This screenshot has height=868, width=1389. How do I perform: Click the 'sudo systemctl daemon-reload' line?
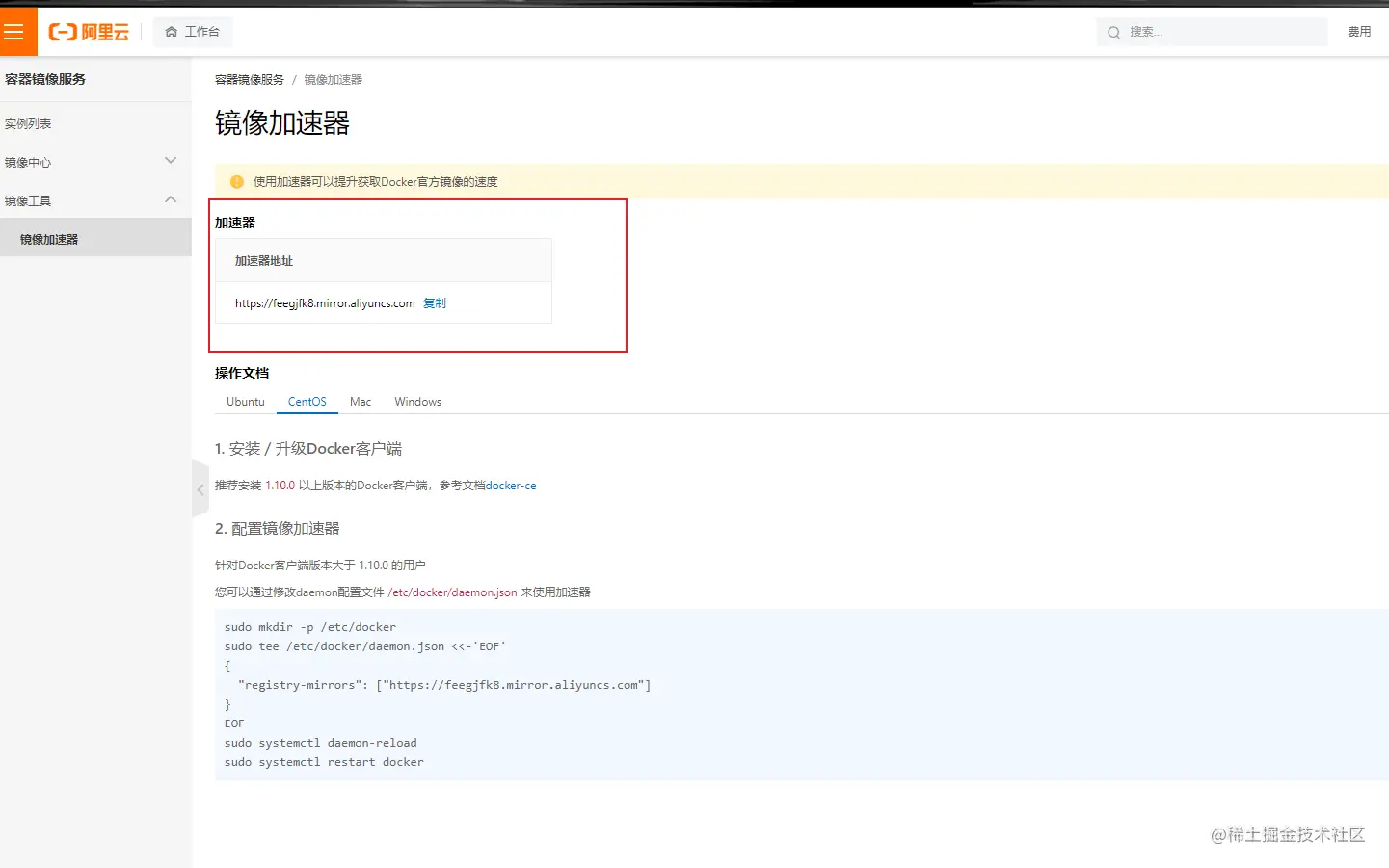pyautogui.click(x=321, y=743)
